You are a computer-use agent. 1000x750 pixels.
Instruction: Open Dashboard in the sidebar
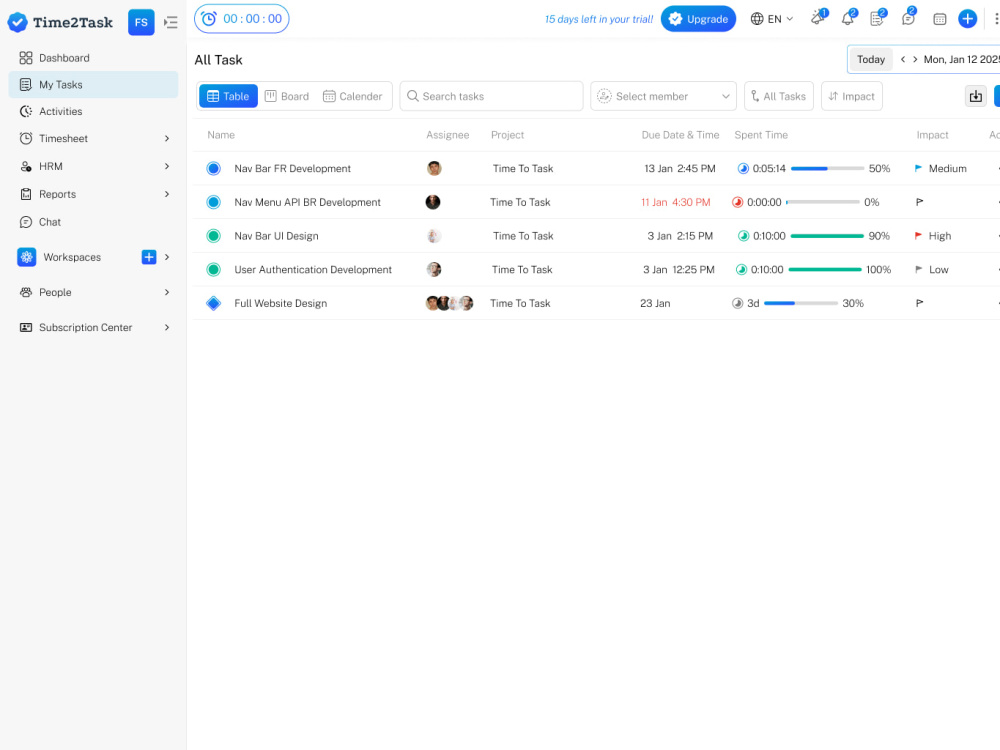[93, 58]
